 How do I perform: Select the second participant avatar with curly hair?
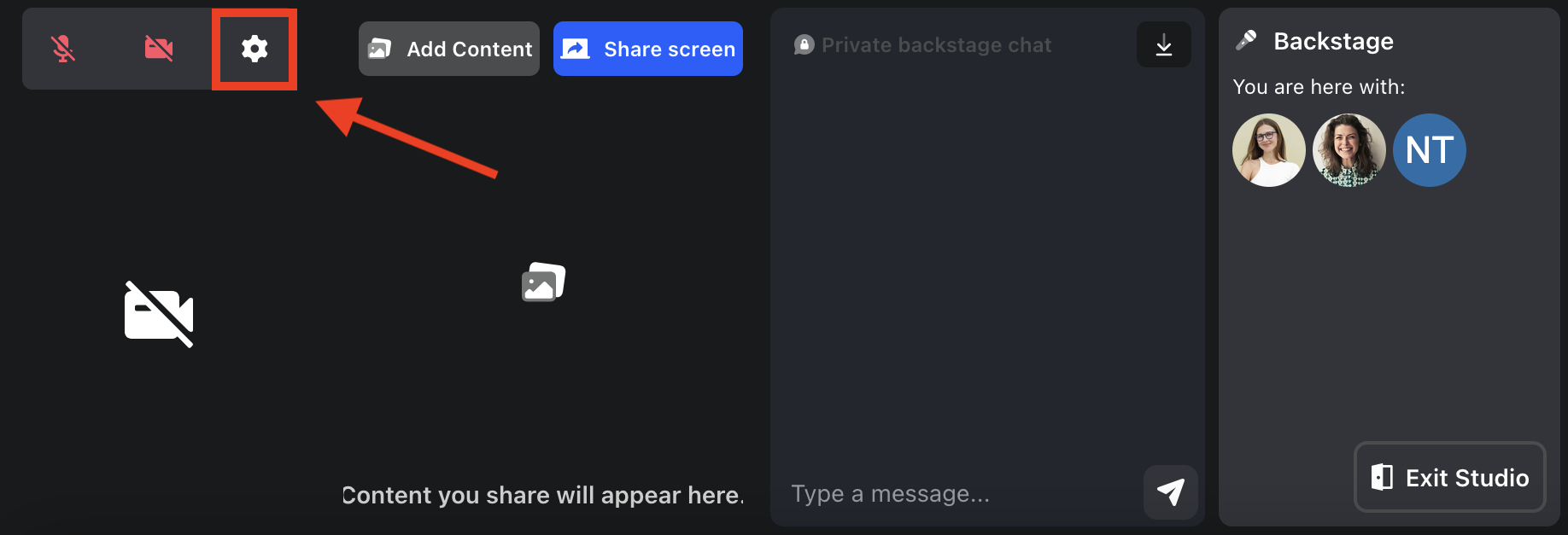pyautogui.click(x=1349, y=150)
